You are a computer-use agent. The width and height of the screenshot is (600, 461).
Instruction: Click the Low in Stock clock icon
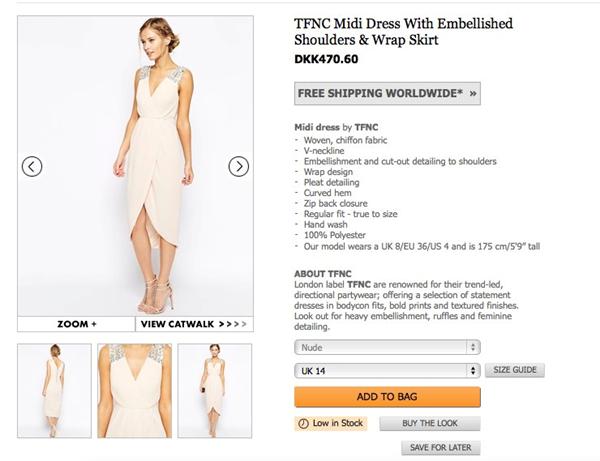(303, 424)
